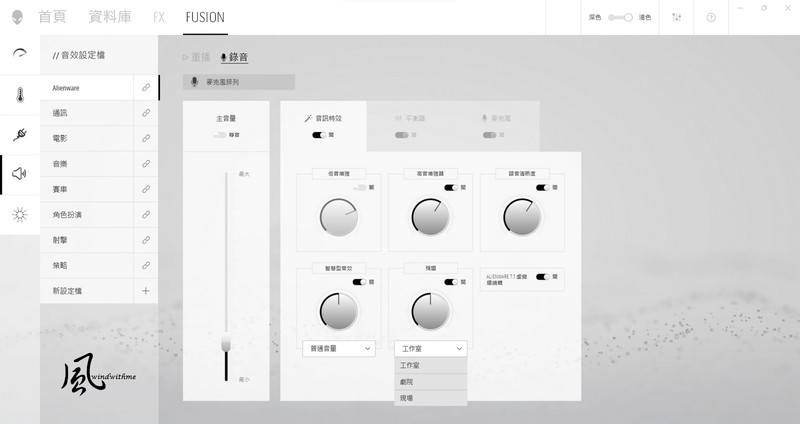Select the 射擊 shooter profile

(x=87, y=240)
